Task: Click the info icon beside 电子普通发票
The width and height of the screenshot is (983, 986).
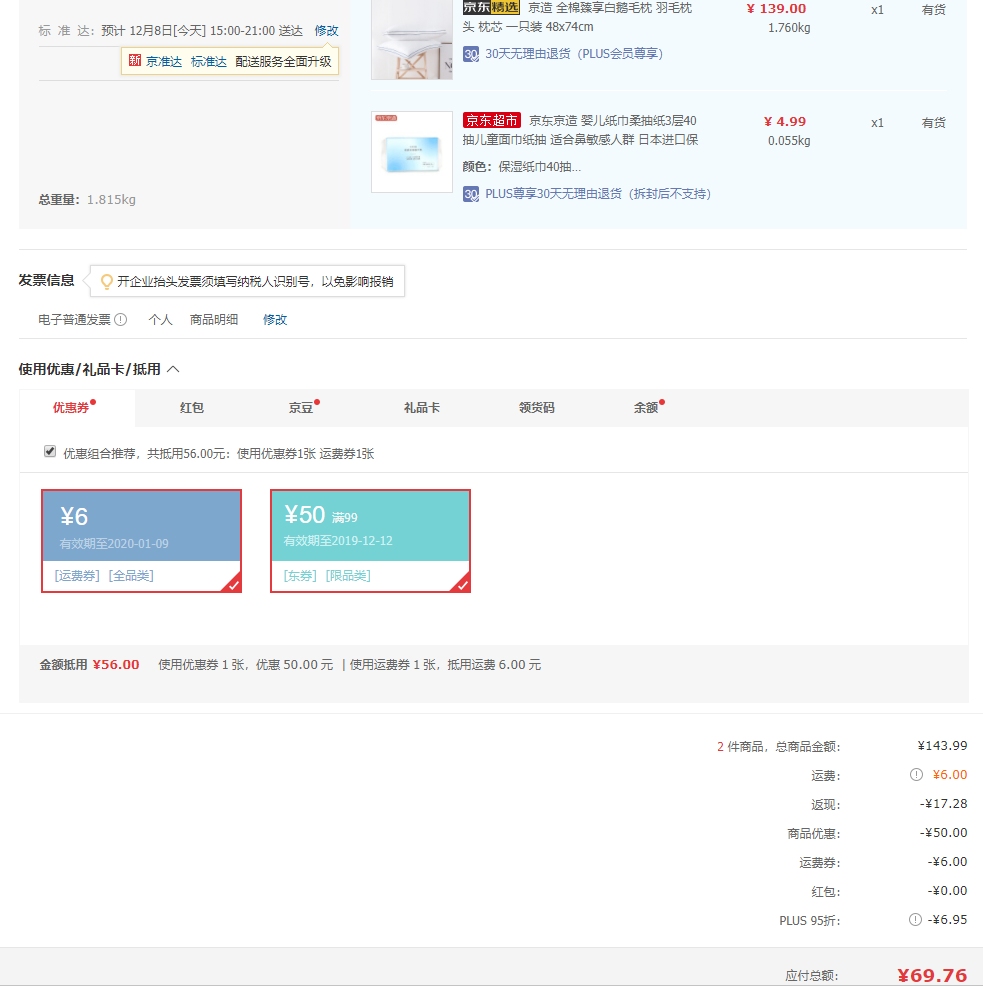Action: (x=121, y=319)
